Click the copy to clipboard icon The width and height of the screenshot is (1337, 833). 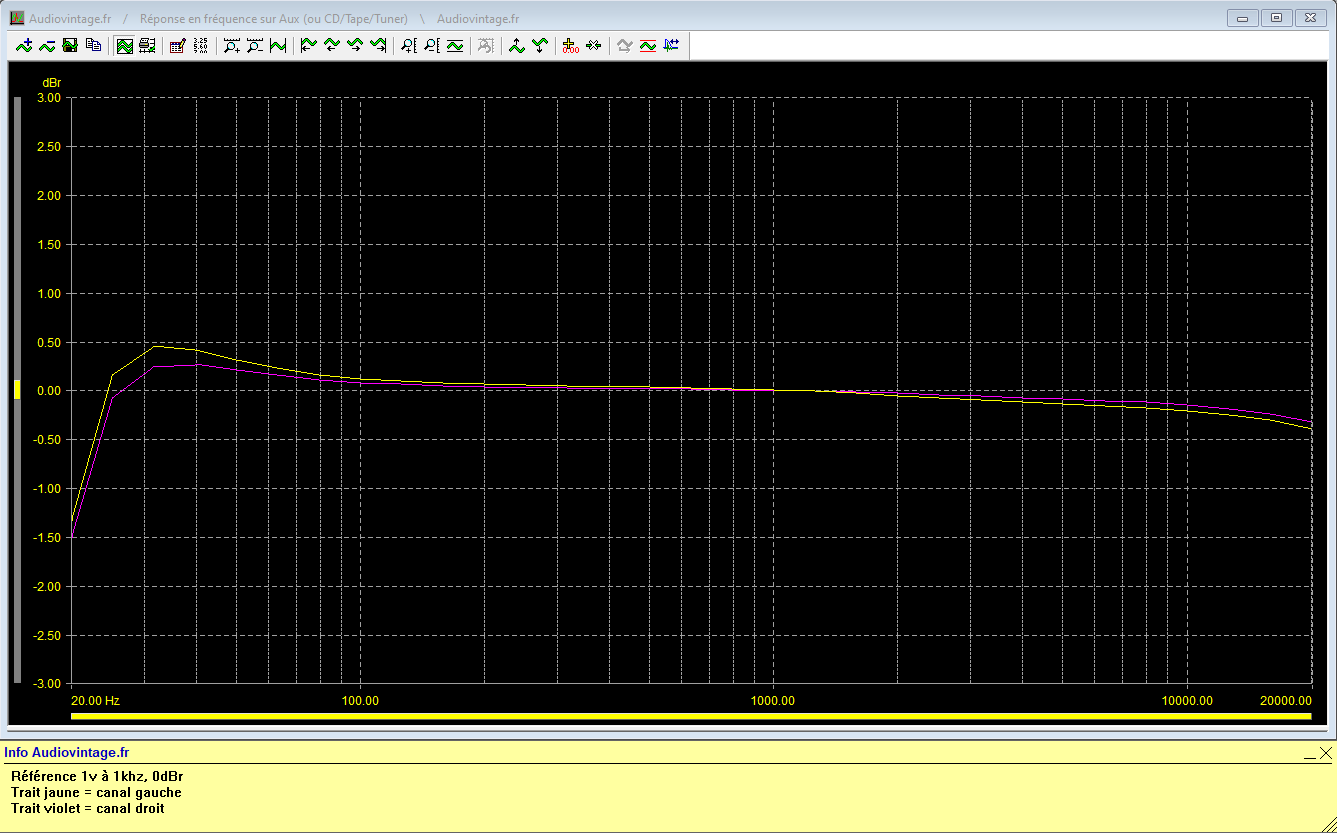(x=93, y=45)
